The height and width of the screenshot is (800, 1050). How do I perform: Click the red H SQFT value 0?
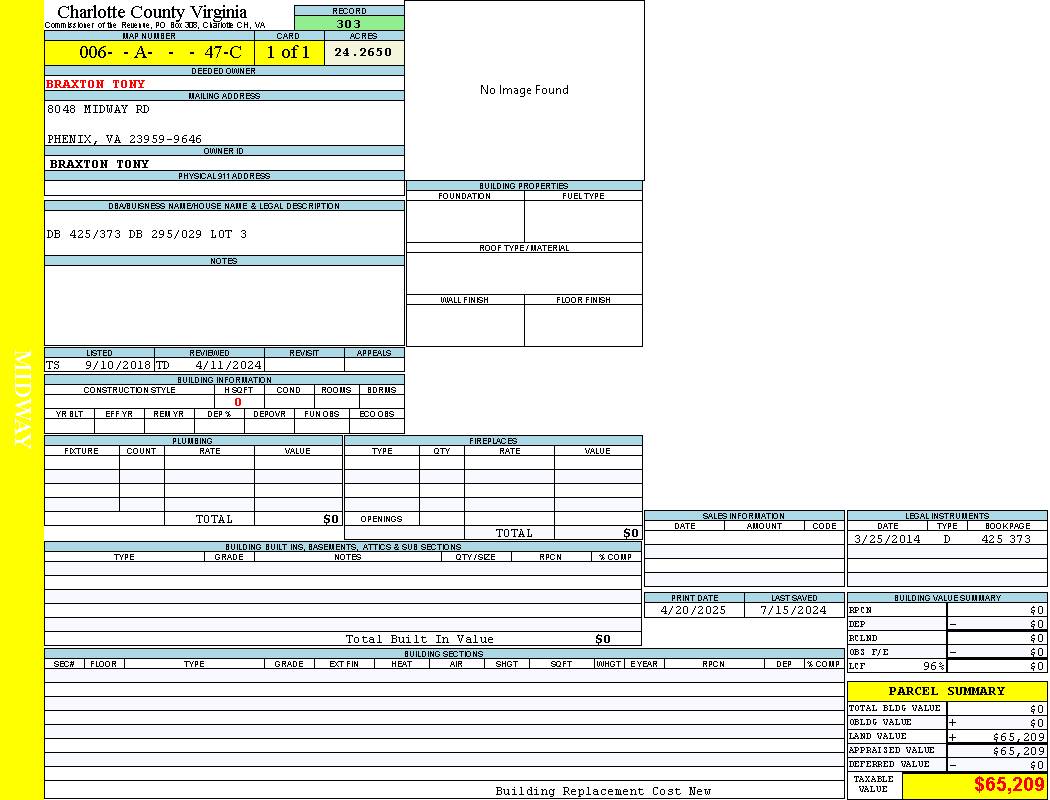click(238, 402)
